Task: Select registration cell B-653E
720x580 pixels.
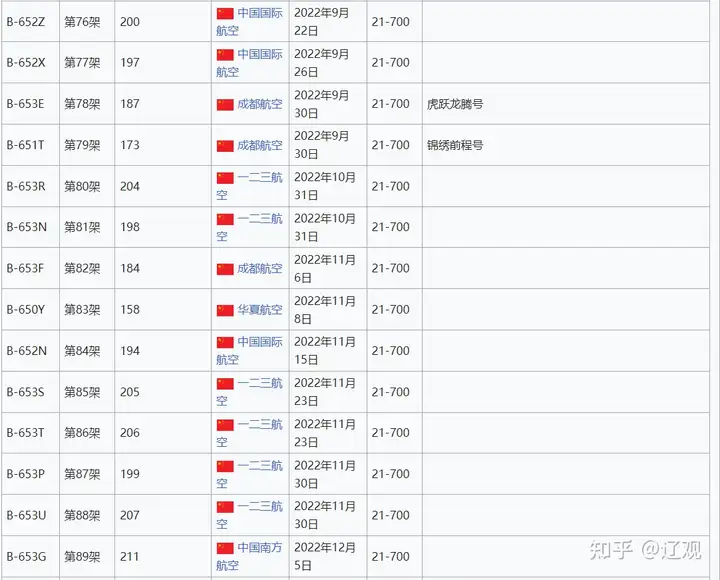Action: tap(30, 104)
